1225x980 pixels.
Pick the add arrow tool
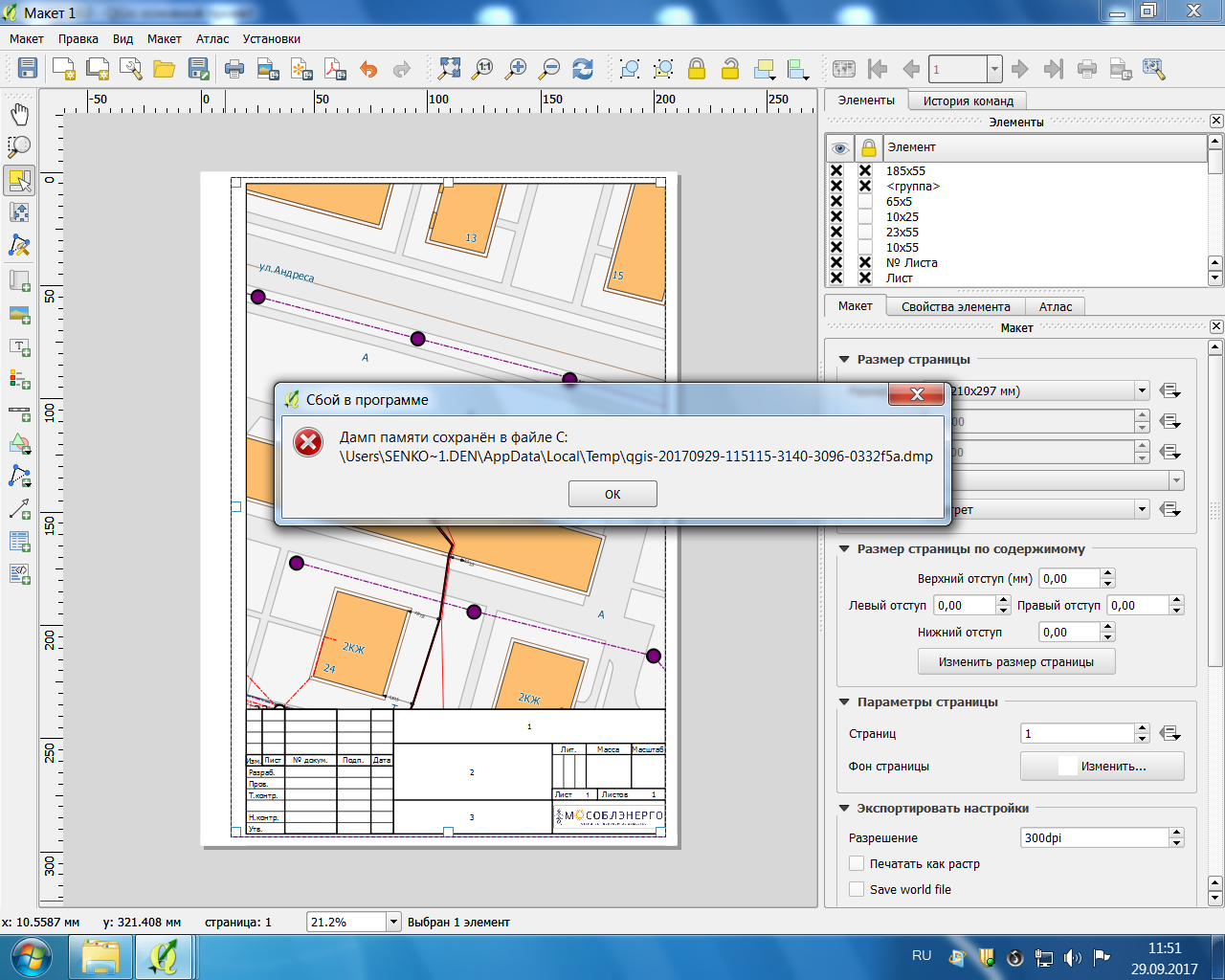click(x=19, y=509)
